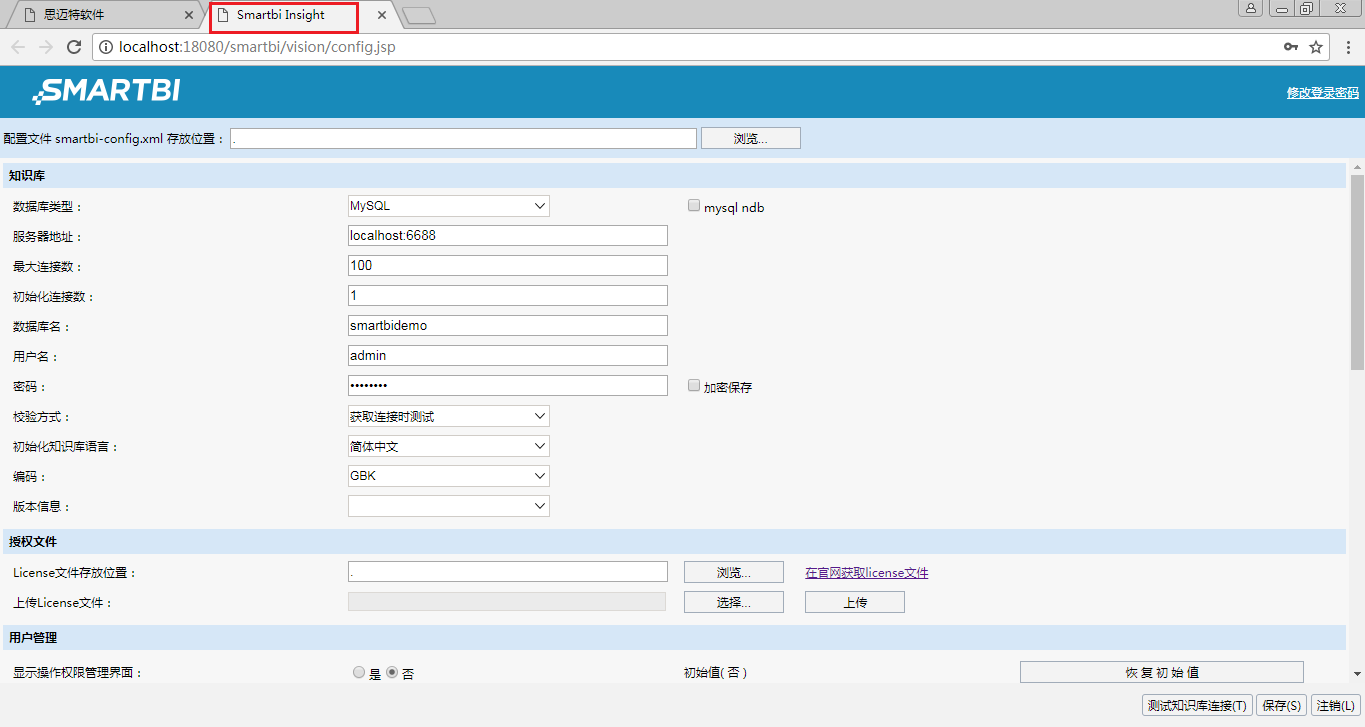Click 恢复初始值 button
1365x727 pixels.
click(1162, 672)
